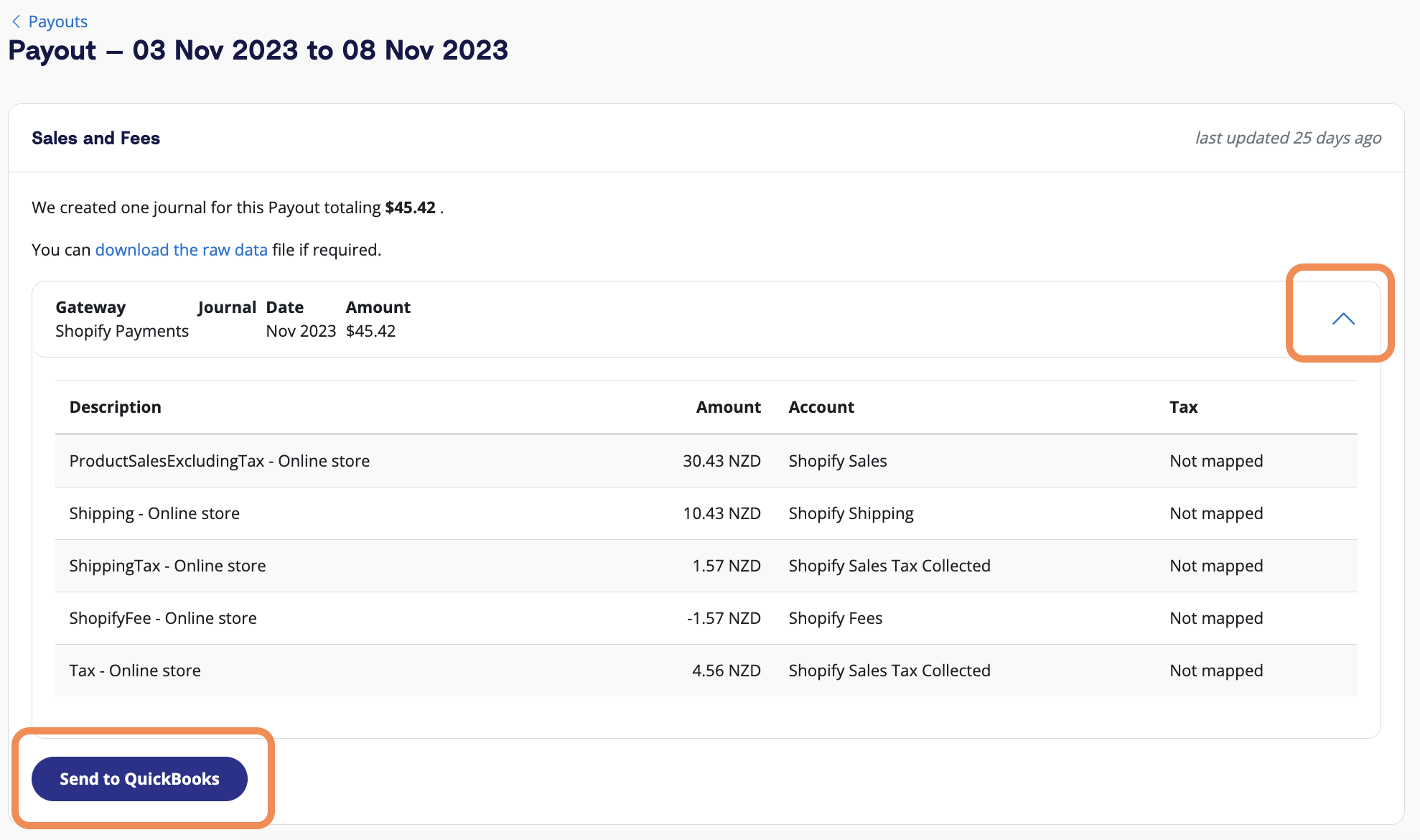
Task: Click Not mapped in ProductSalesExcludingTax row
Action: coord(1216,461)
